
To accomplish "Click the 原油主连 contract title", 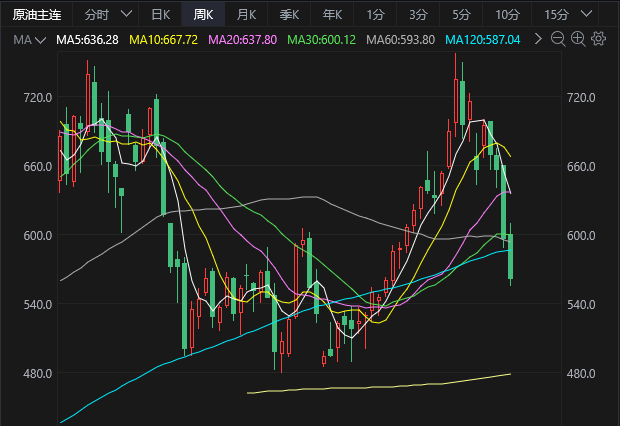I will pos(36,15).
